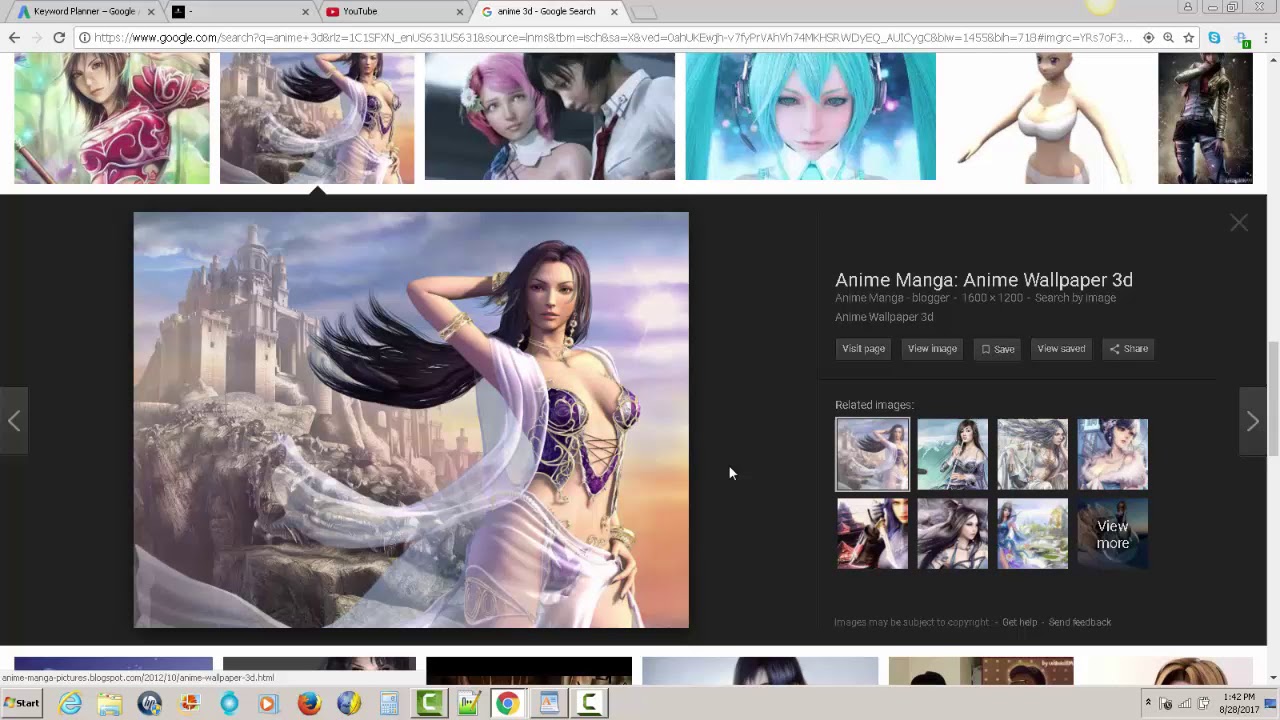Screen dimensions: 1280x720
Task: Open the Notepad++ taskbar icon
Action: (468, 703)
